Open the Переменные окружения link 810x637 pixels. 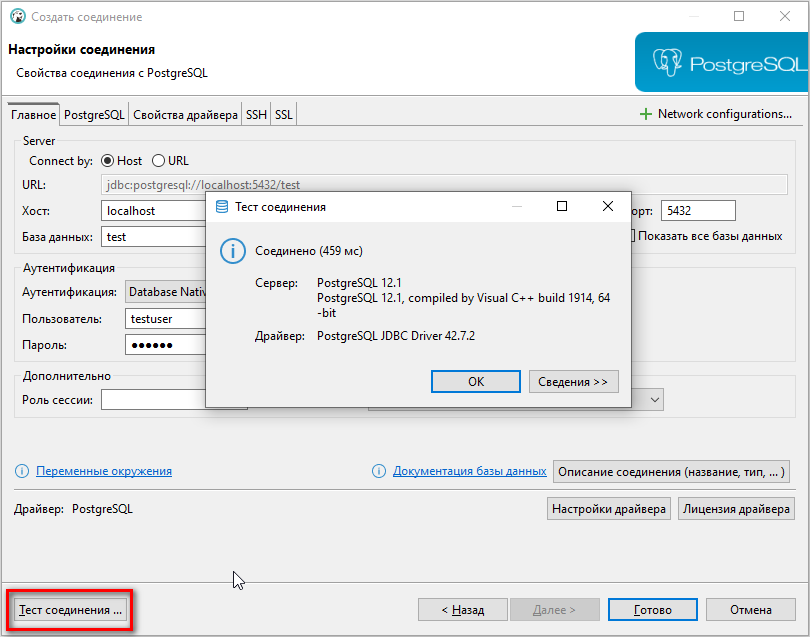[104, 471]
